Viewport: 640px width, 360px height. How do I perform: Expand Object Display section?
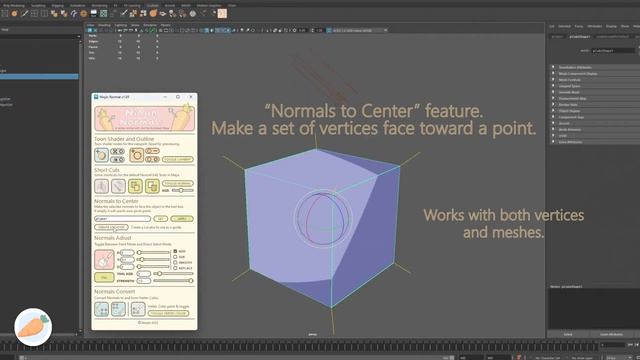coord(595,111)
